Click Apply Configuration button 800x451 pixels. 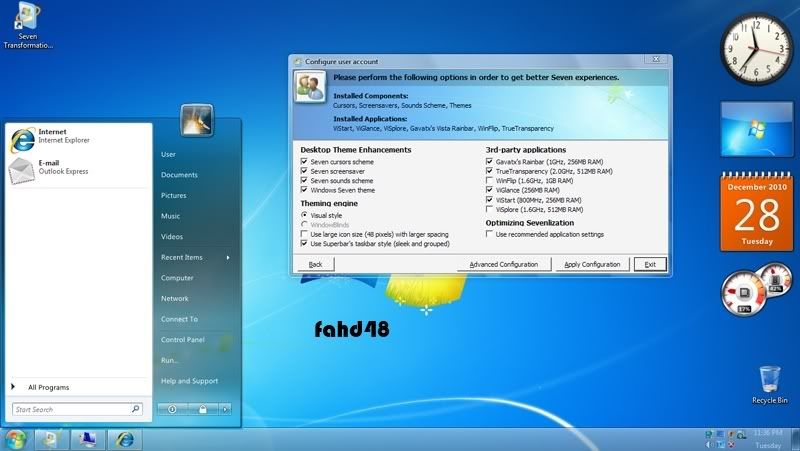(592, 264)
